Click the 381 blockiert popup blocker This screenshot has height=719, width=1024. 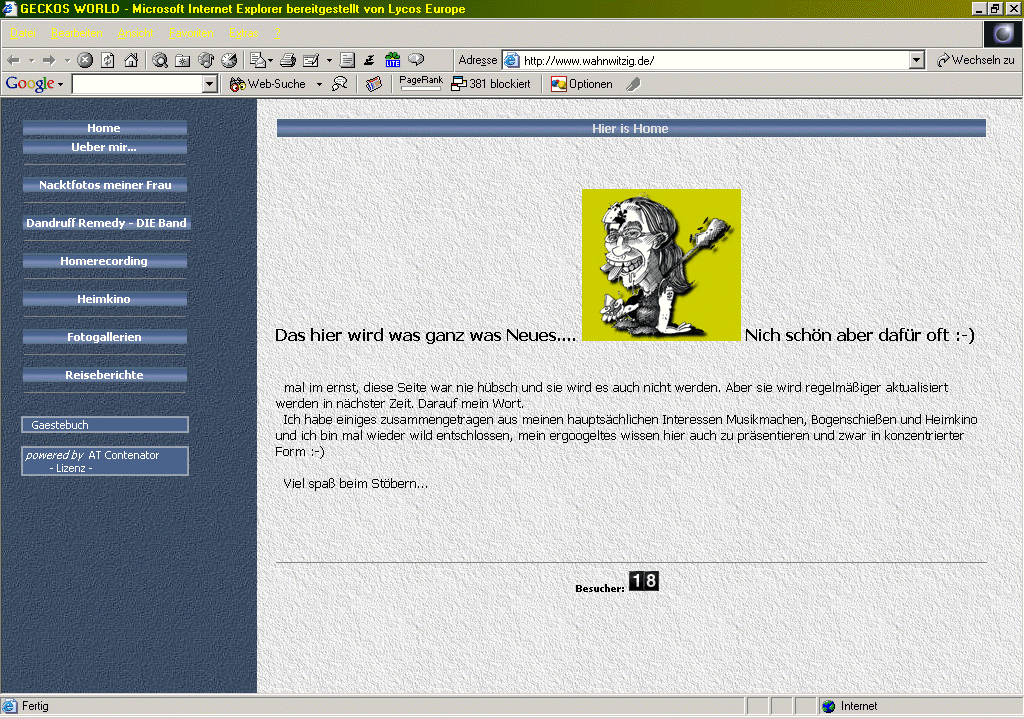490,84
